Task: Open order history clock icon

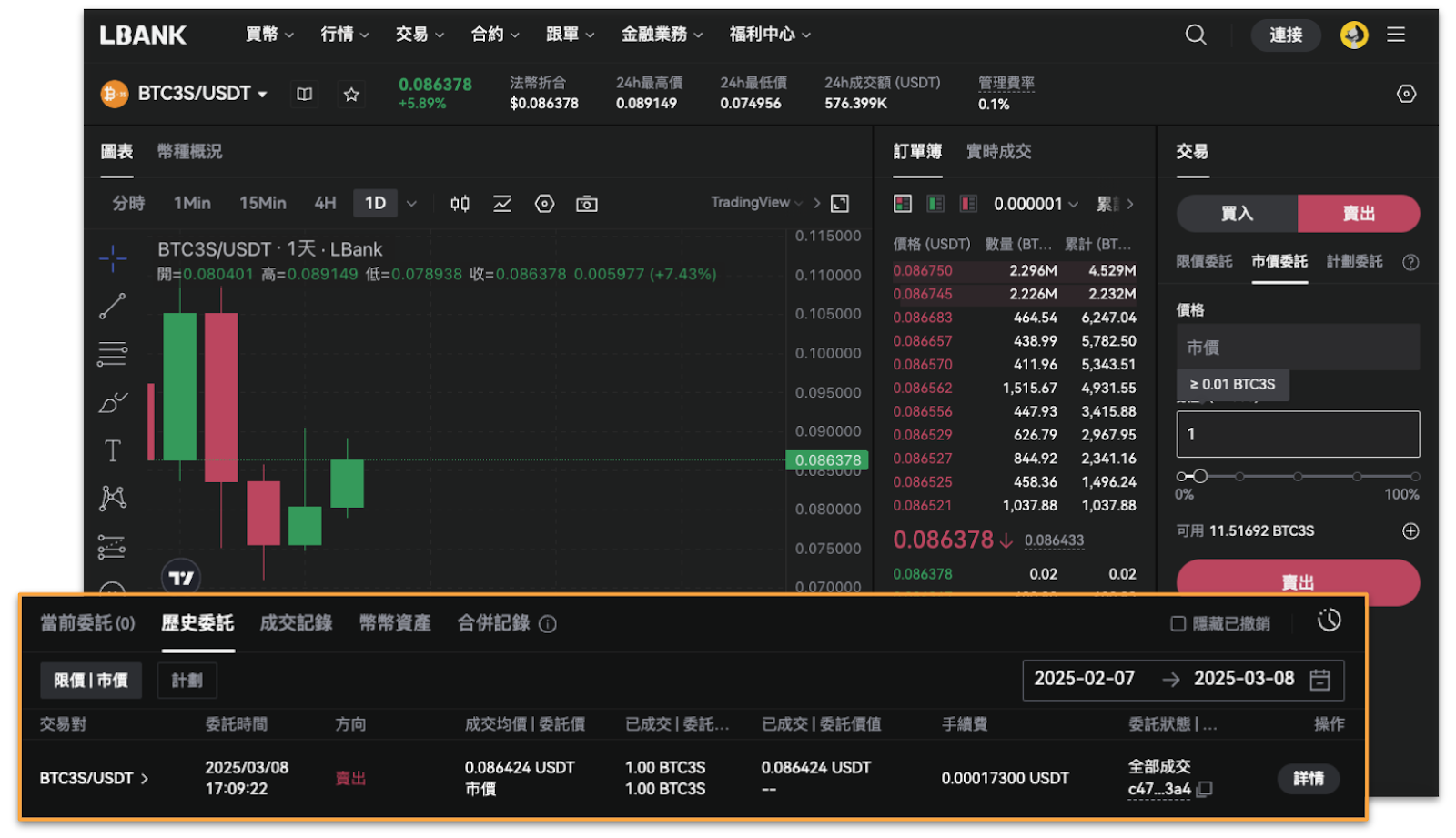Action: (1330, 621)
